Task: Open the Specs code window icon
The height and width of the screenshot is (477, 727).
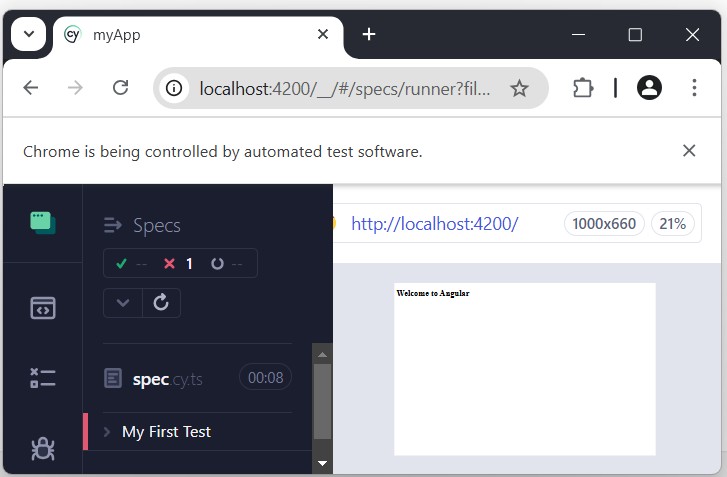Action: click(x=43, y=308)
